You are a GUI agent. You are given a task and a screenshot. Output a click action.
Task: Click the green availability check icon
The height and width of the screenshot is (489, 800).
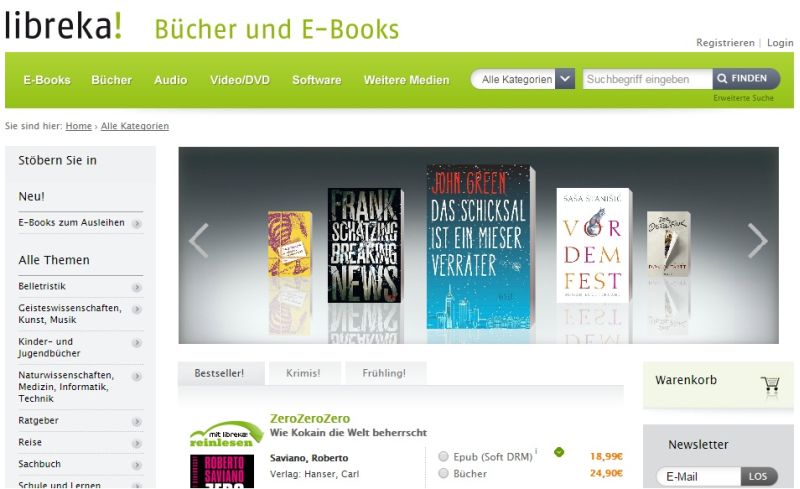(559, 452)
